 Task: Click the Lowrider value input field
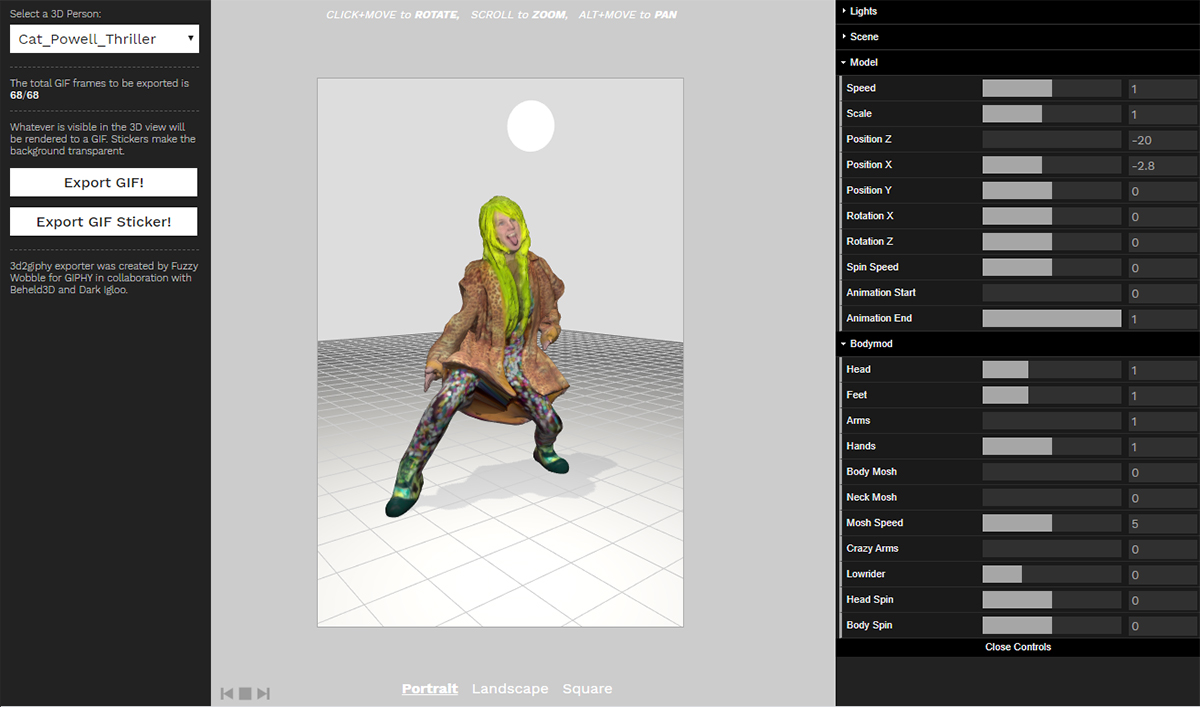click(x=1162, y=574)
